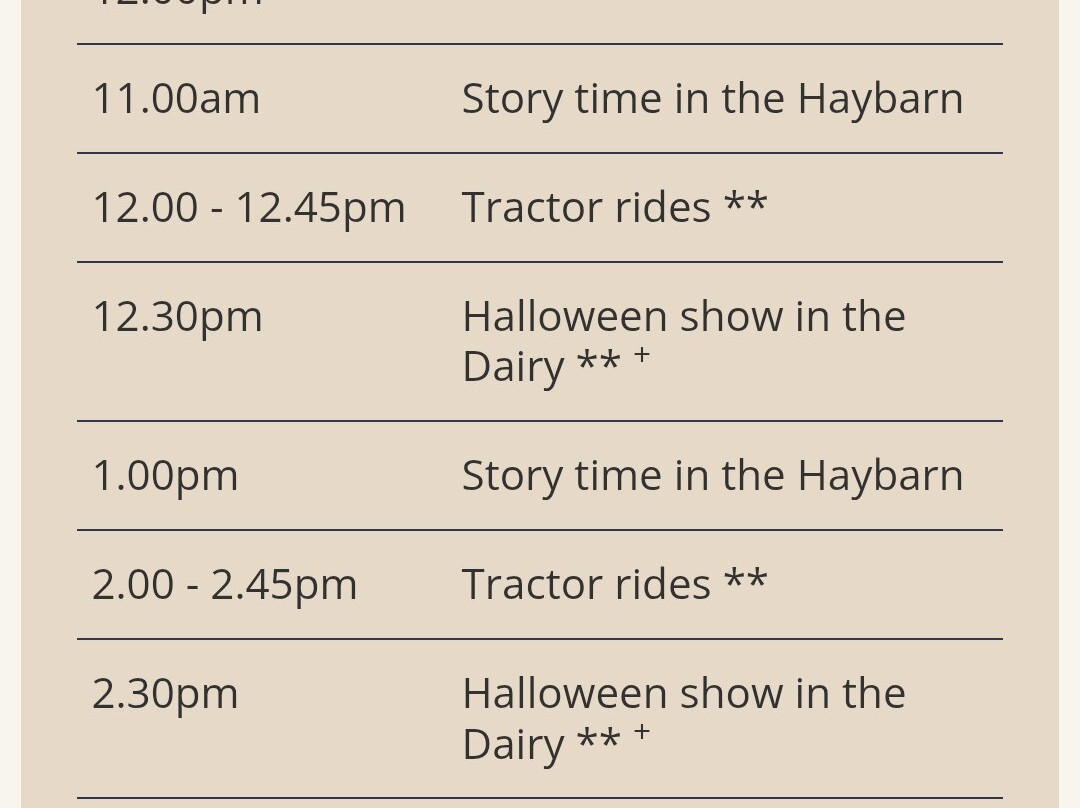Click the 2.00 - 2.45pm time slot
The image size is (1080, 808).
click(225, 585)
